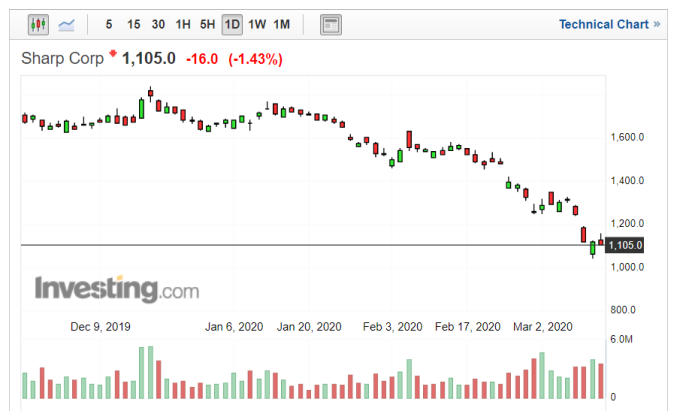
Task: Click the 1,000.0 axis label
Action: [627, 267]
